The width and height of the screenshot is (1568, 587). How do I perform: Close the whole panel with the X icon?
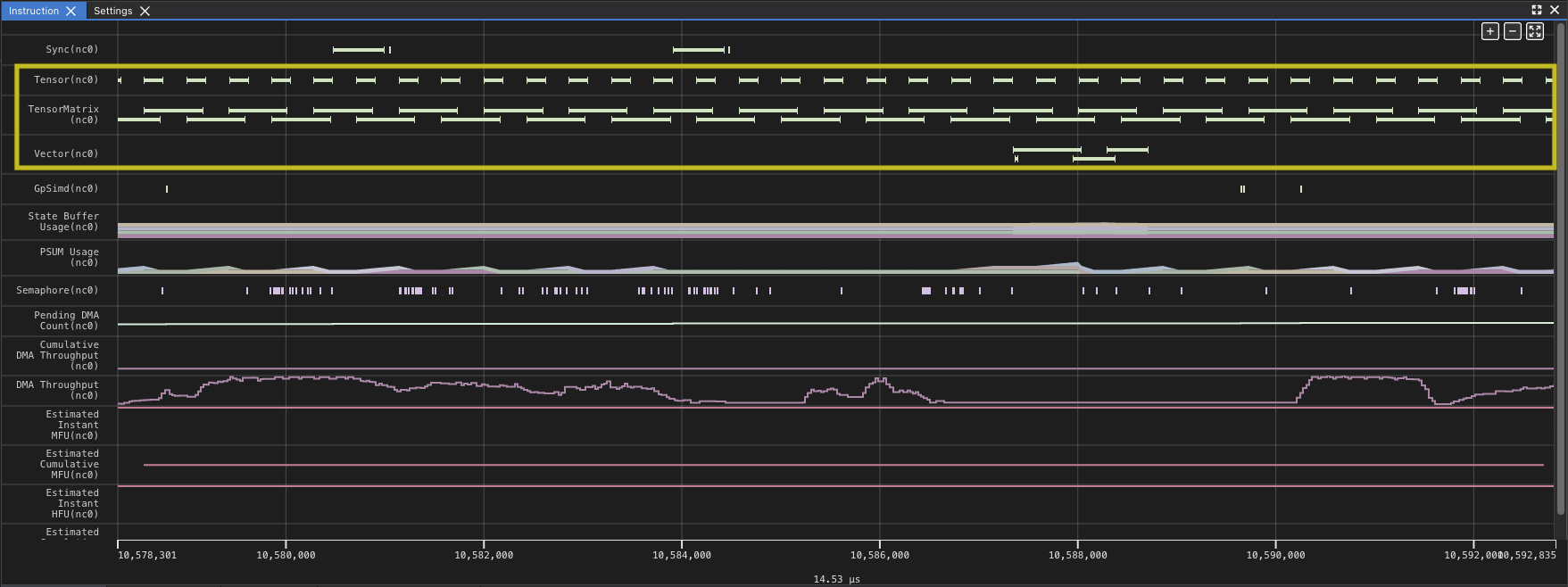click(x=1555, y=10)
